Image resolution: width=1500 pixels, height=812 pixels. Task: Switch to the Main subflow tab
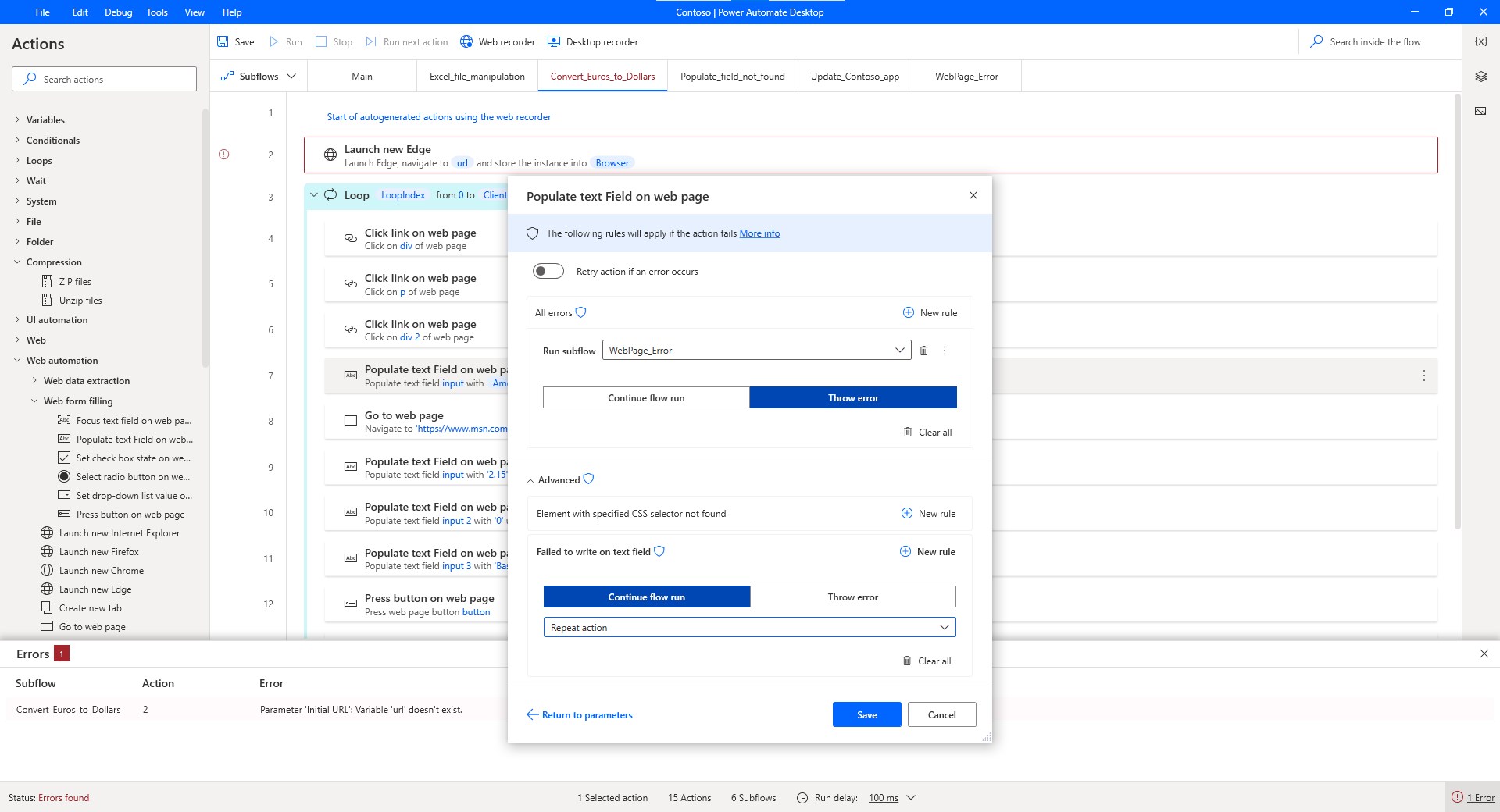tap(362, 76)
